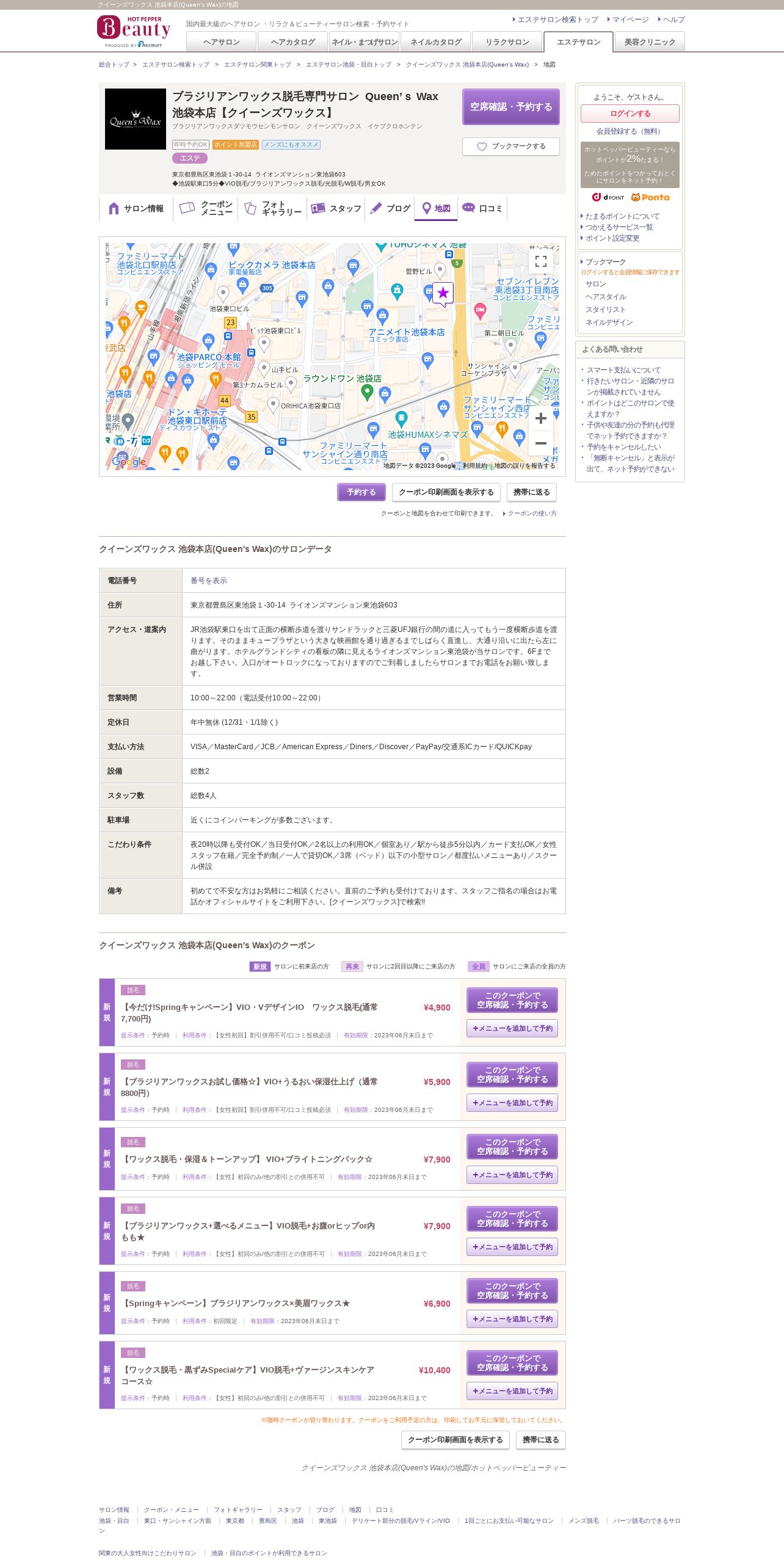Click クーポン印刷画面を表示する just below the map

point(446,492)
